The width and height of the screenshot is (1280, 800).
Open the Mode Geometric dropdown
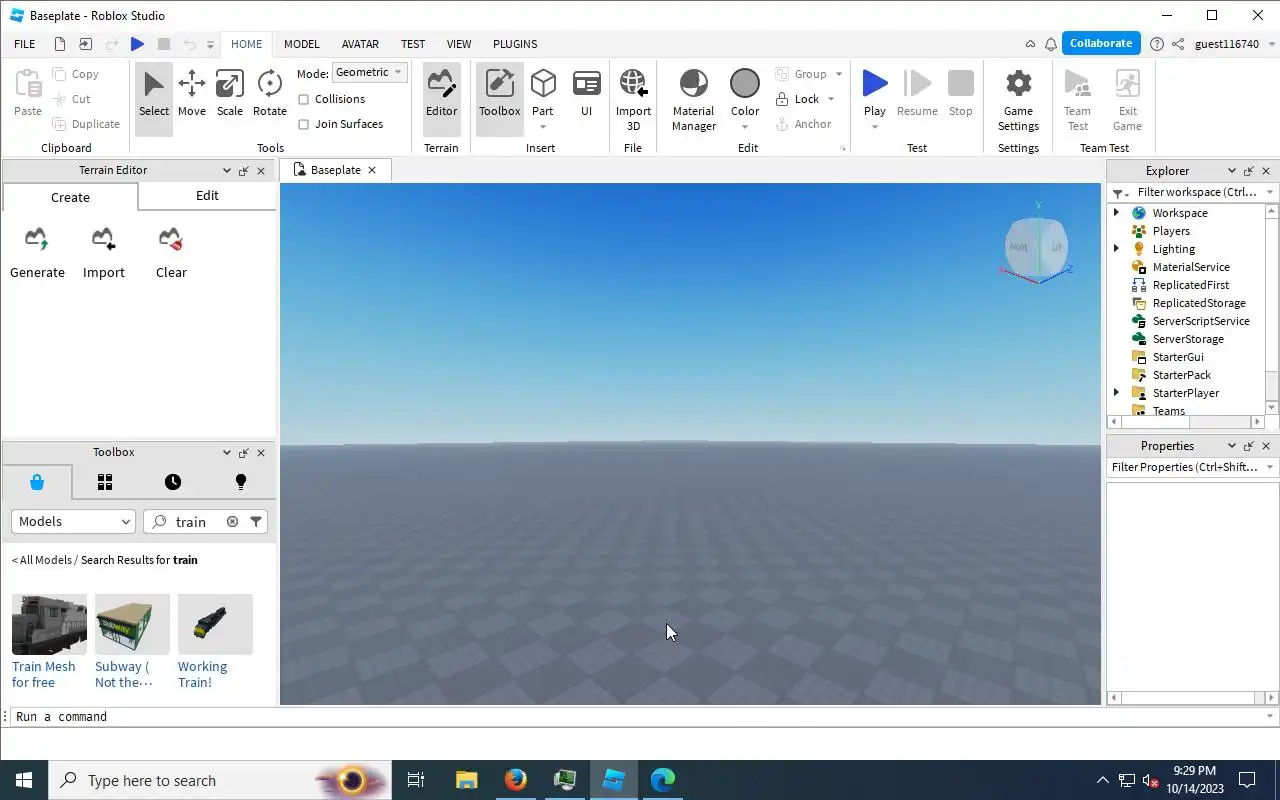click(370, 73)
